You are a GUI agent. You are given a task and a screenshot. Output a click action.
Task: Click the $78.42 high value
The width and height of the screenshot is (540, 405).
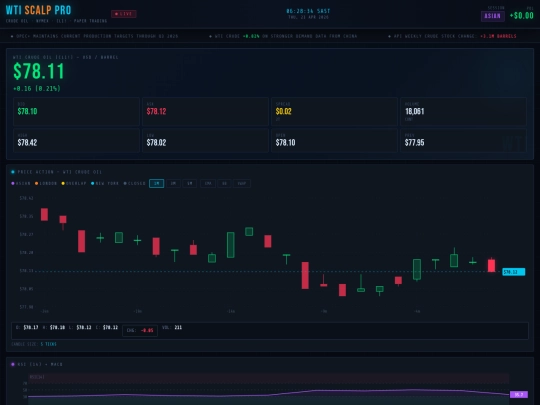(27, 143)
